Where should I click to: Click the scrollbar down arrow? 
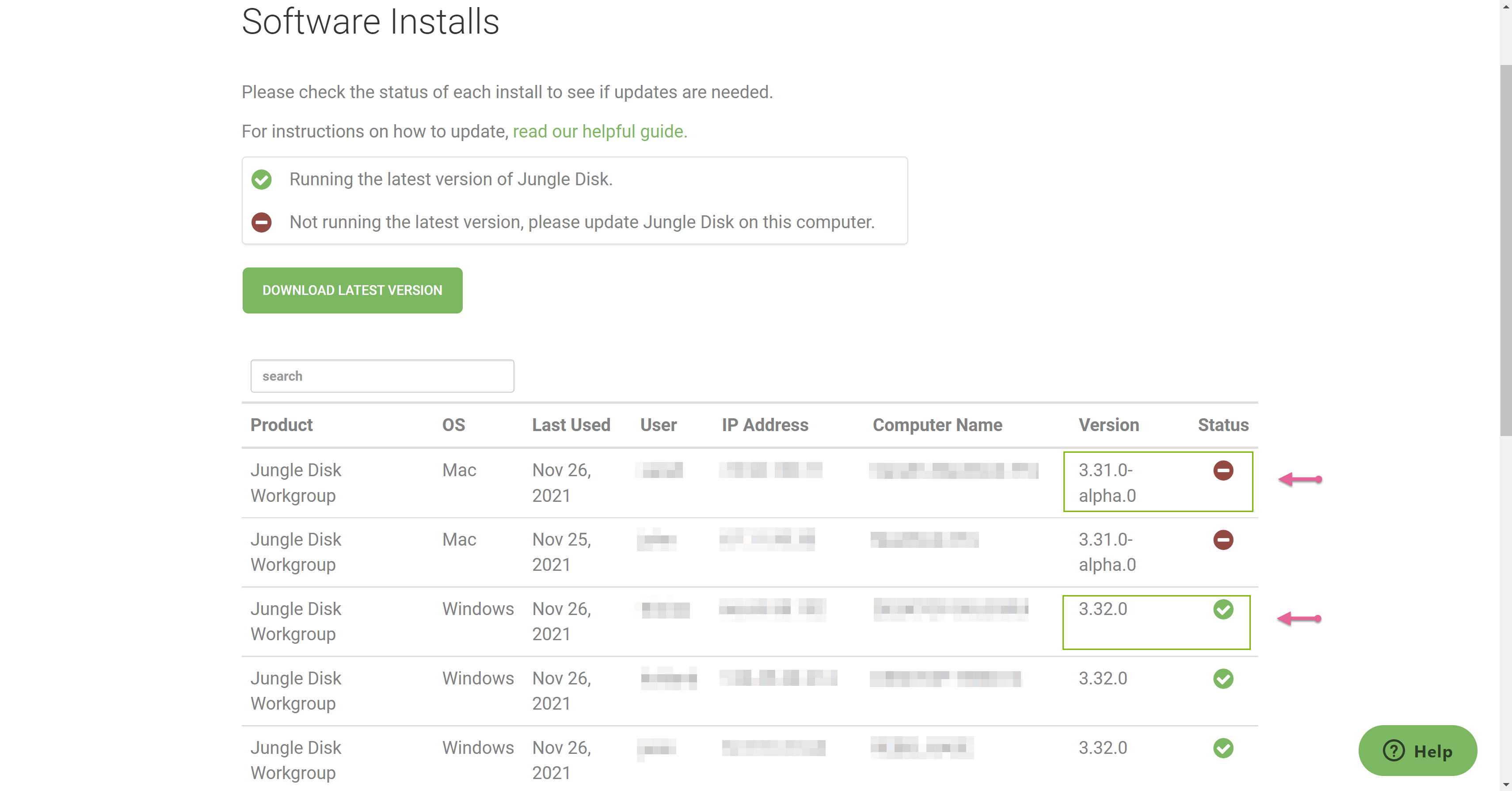(x=1505, y=785)
